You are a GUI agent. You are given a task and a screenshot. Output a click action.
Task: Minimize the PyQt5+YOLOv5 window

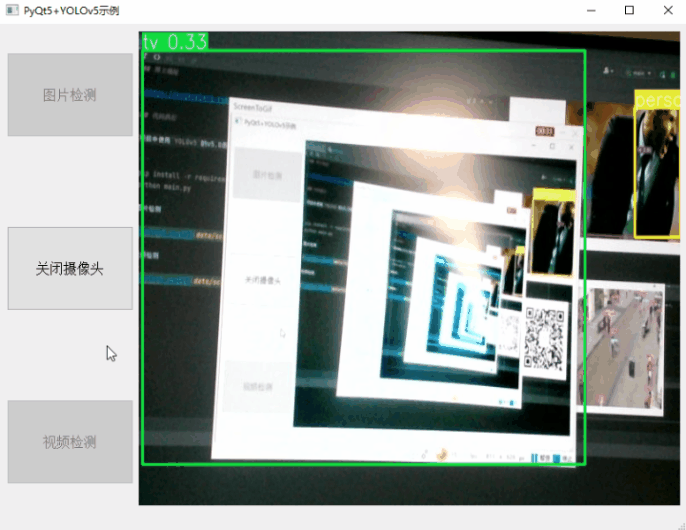point(591,11)
